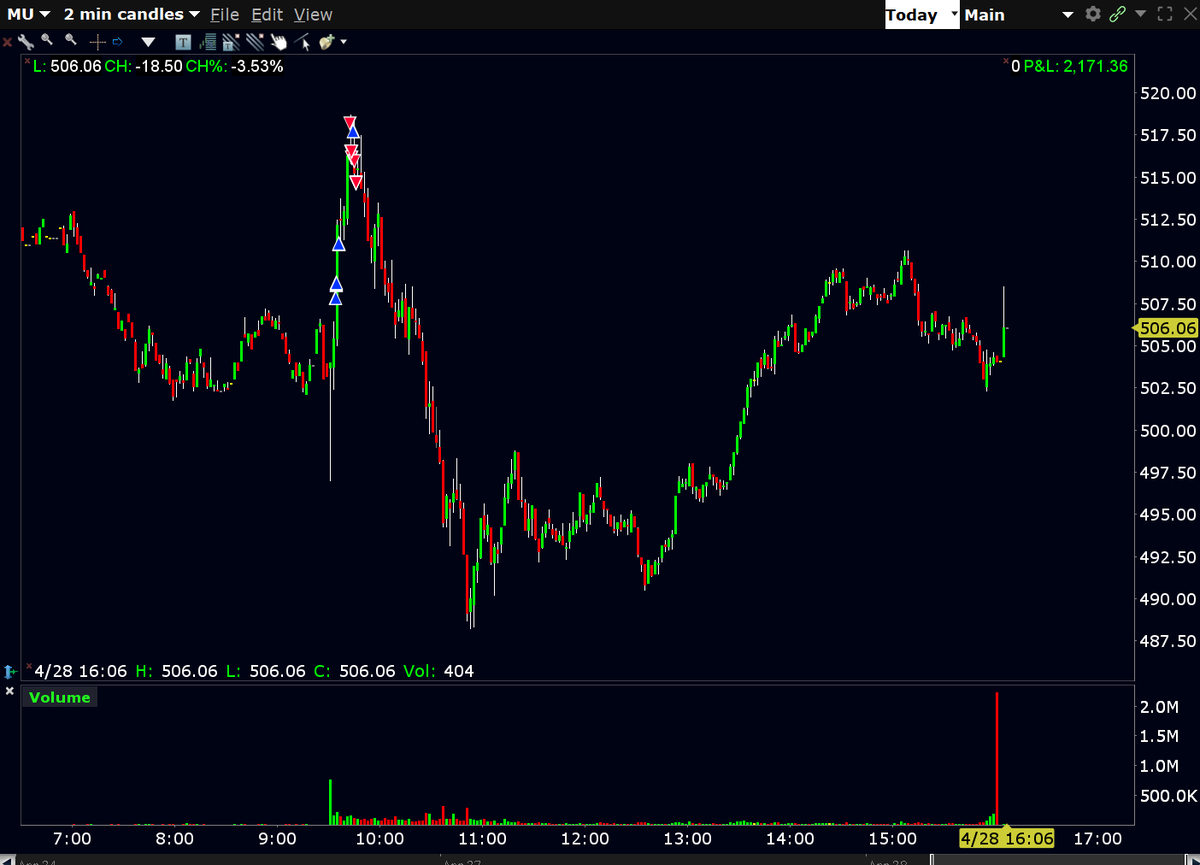Screen dimensions: 1200x865
Task: Click the 10:00 time axis label
Action: tap(379, 838)
